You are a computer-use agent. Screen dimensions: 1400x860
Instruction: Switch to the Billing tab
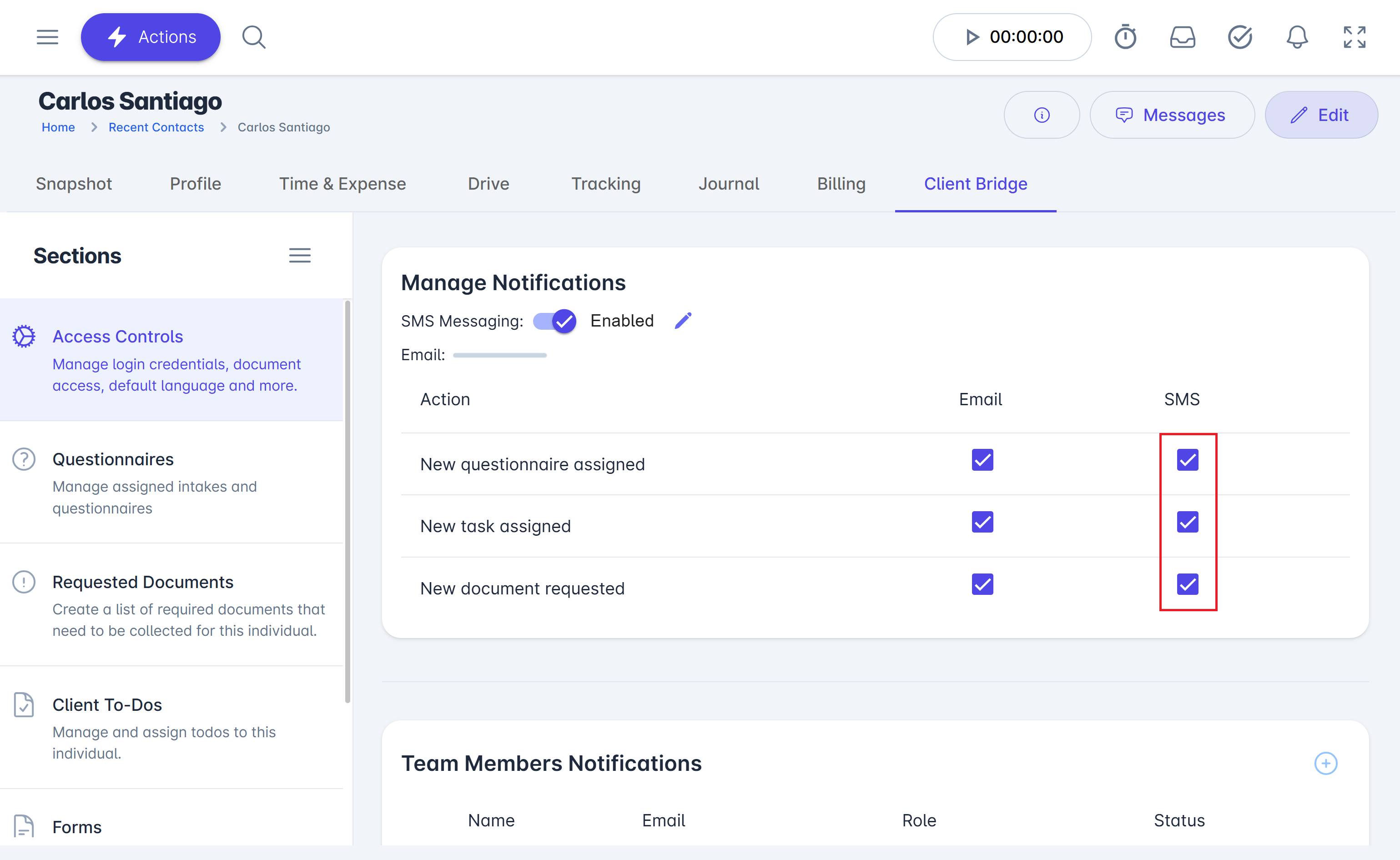[x=841, y=184]
